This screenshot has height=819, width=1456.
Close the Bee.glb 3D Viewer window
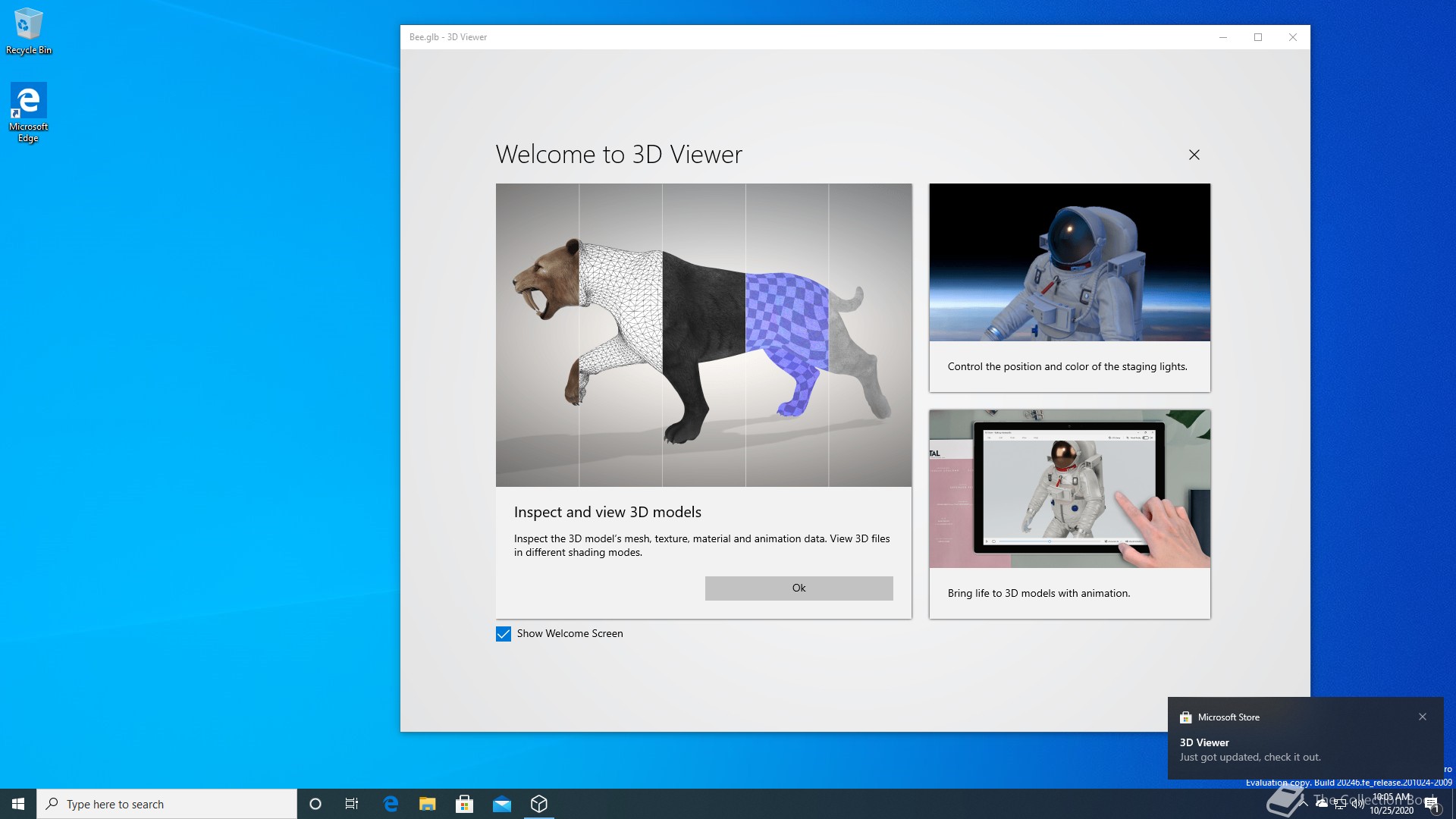[1293, 37]
